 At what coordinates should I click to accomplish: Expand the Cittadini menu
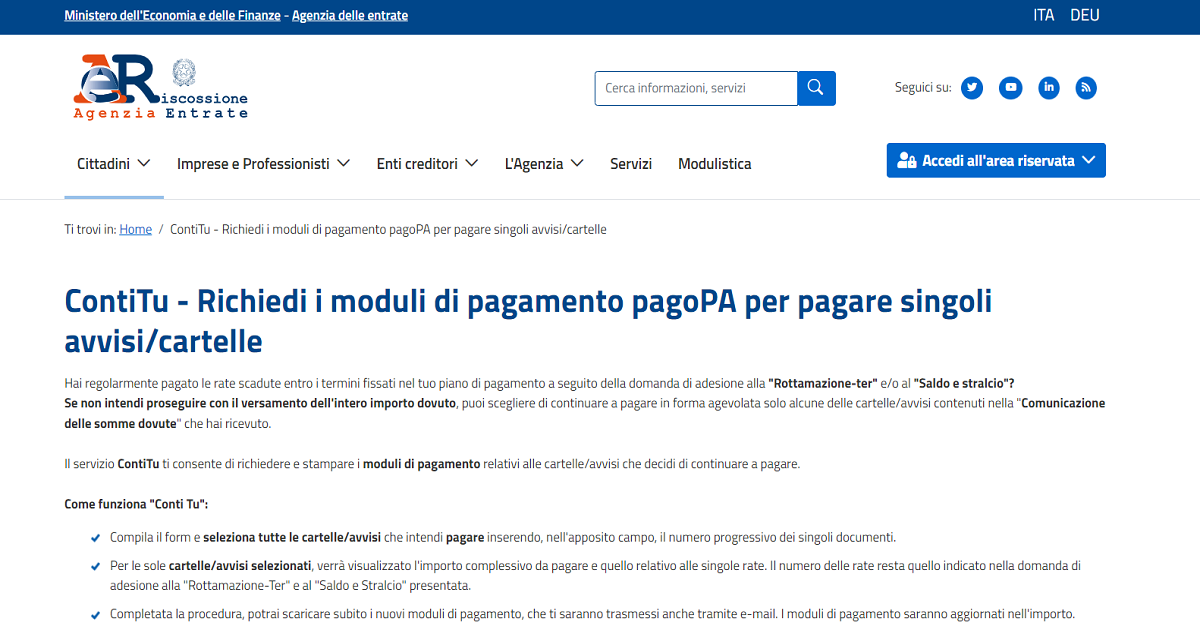(114, 164)
